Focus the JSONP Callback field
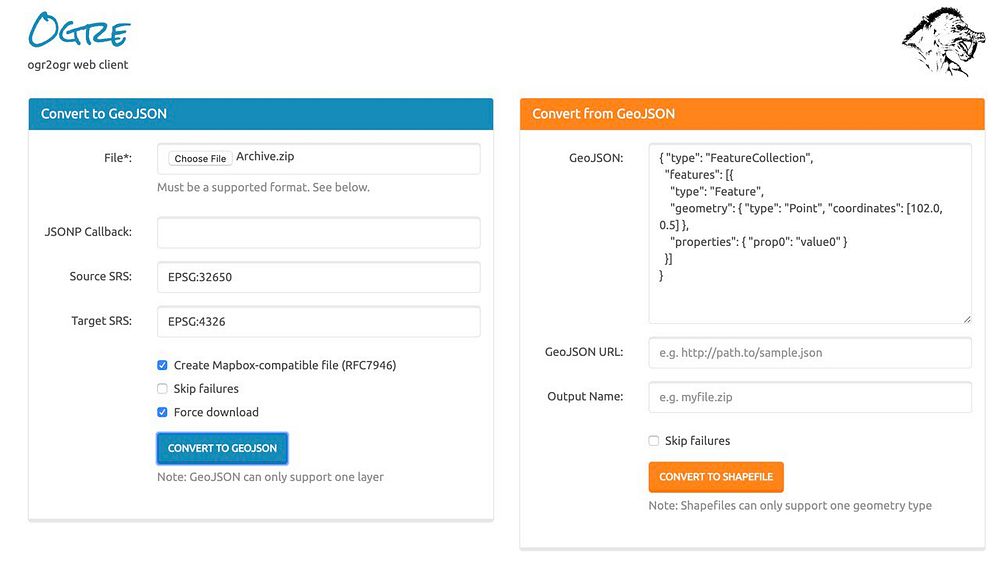This screenshot has width=1000, height=580. click(x=318, y=232)
